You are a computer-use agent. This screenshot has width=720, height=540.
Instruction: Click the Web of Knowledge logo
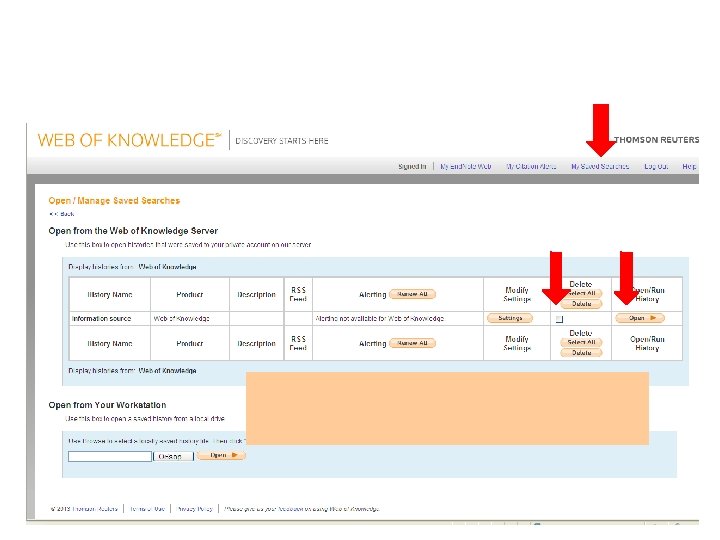129,140
